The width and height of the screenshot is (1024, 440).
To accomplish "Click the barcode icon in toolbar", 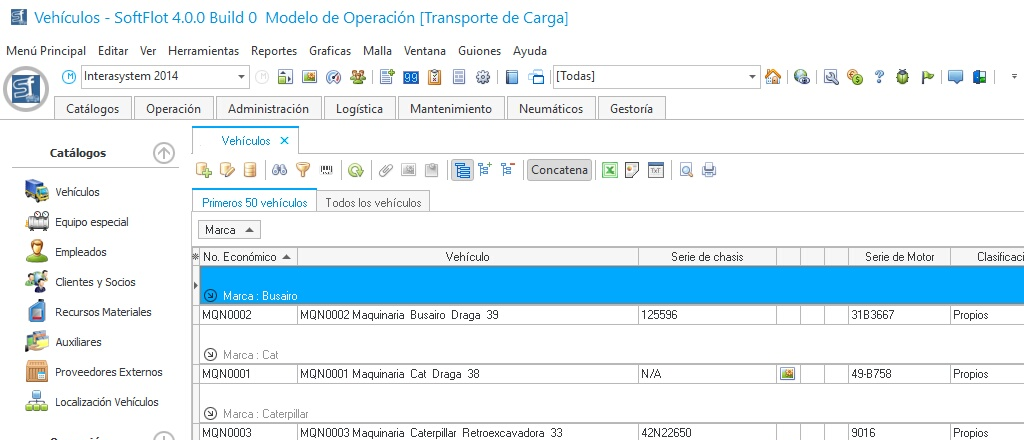I will [326, 170].
